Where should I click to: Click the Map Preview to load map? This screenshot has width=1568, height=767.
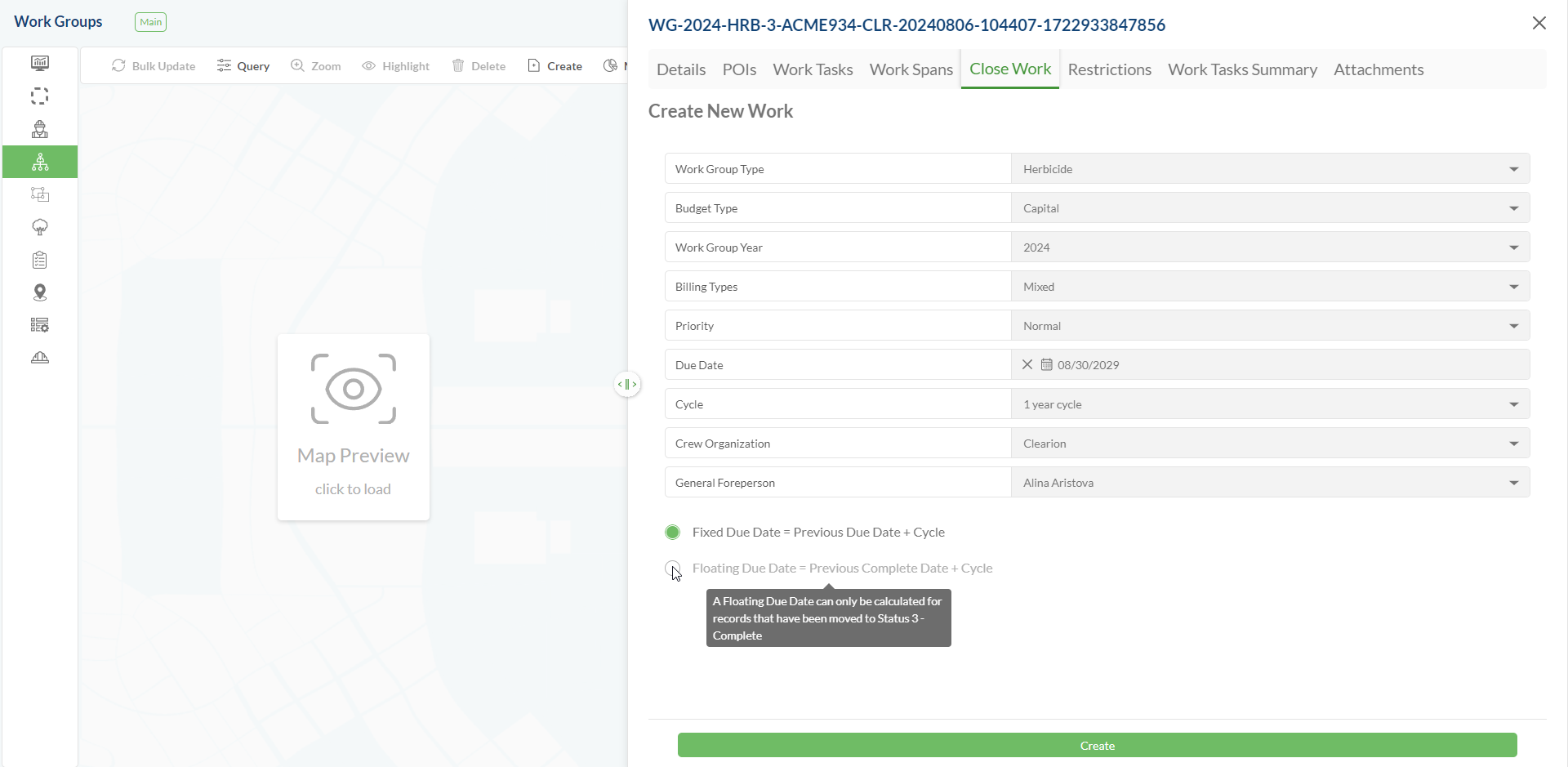click(354, 427)
